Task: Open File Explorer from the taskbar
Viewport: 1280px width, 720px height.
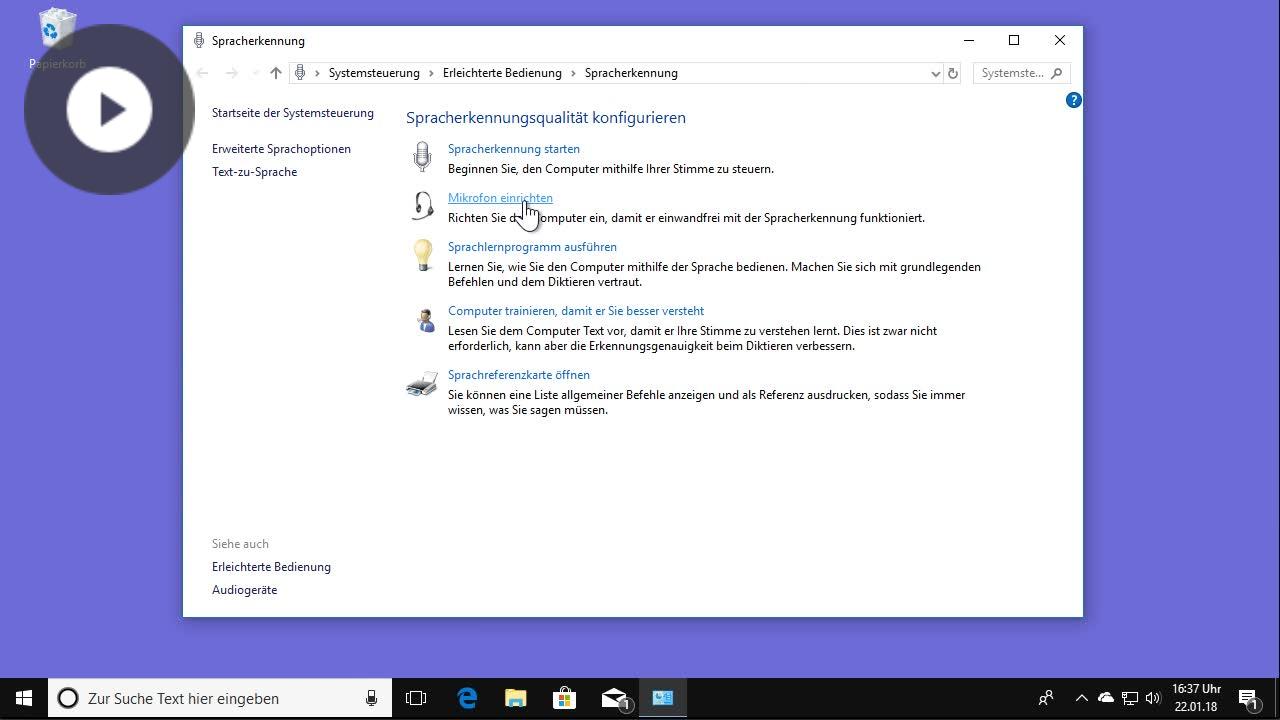Action: [x=515, y=698]
